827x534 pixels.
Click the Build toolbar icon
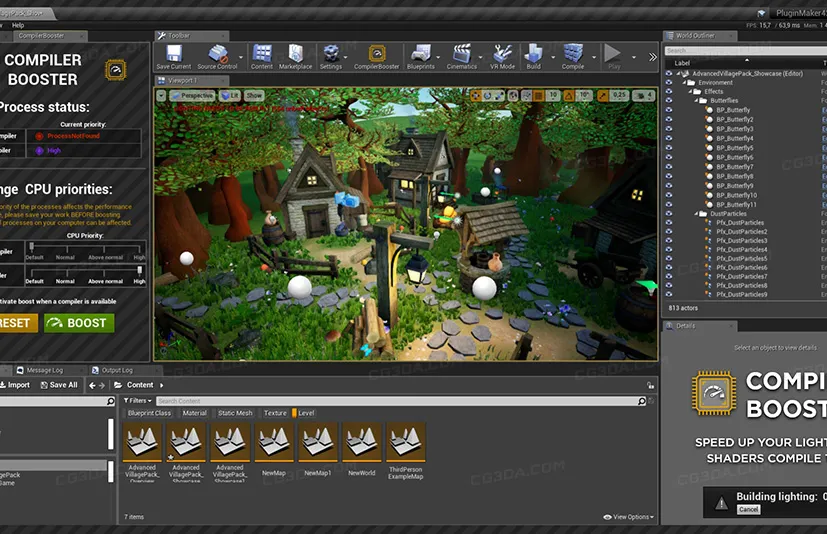click(533, 57)
